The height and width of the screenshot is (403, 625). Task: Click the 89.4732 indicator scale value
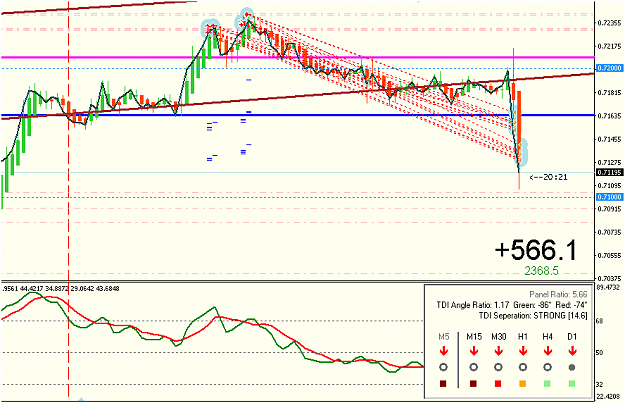point(609,287)
